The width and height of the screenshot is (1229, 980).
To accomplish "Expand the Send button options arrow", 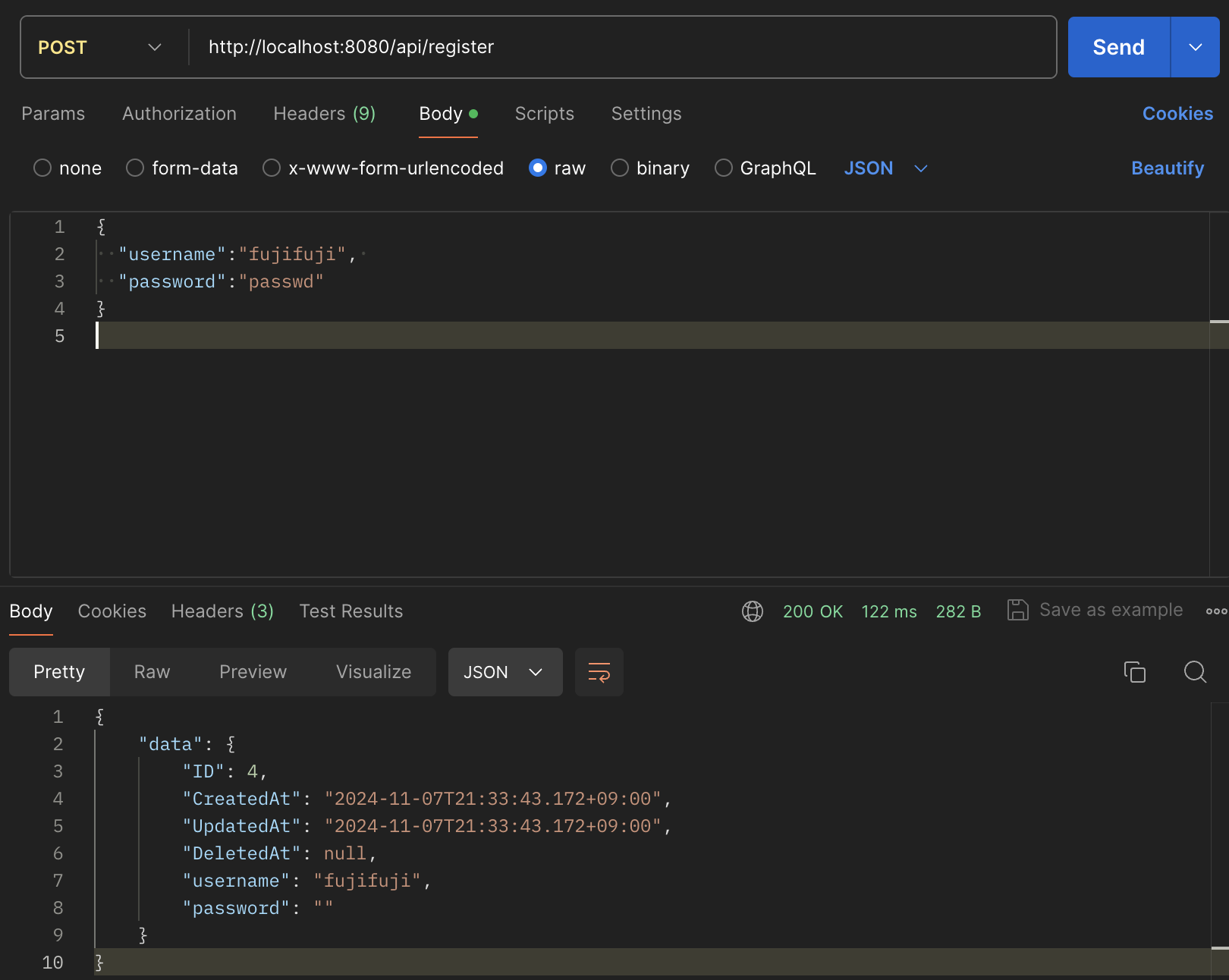I will [x=1194, y=46].
